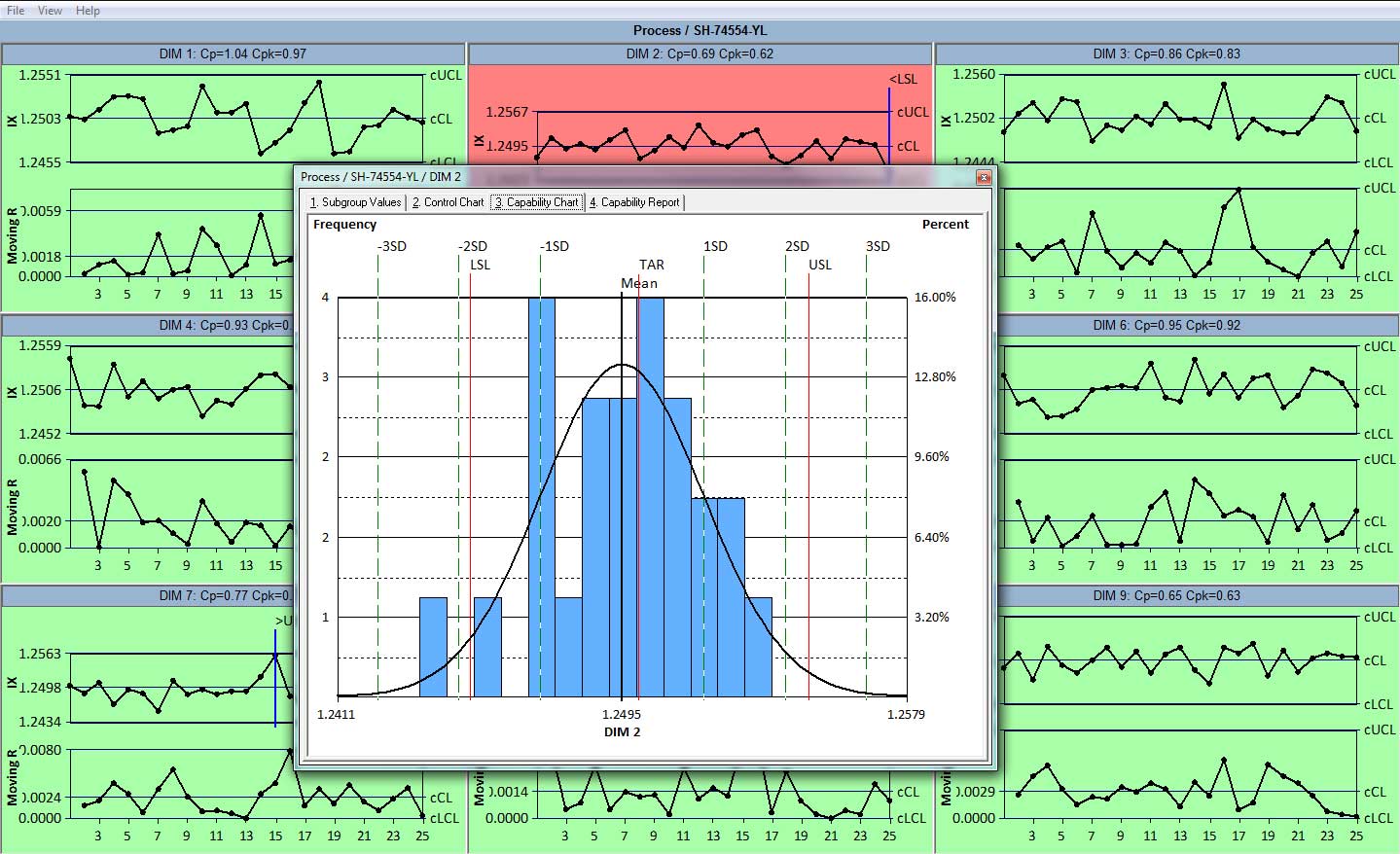
Task: Click the -1SD marker label
Action: coord(555,246)
